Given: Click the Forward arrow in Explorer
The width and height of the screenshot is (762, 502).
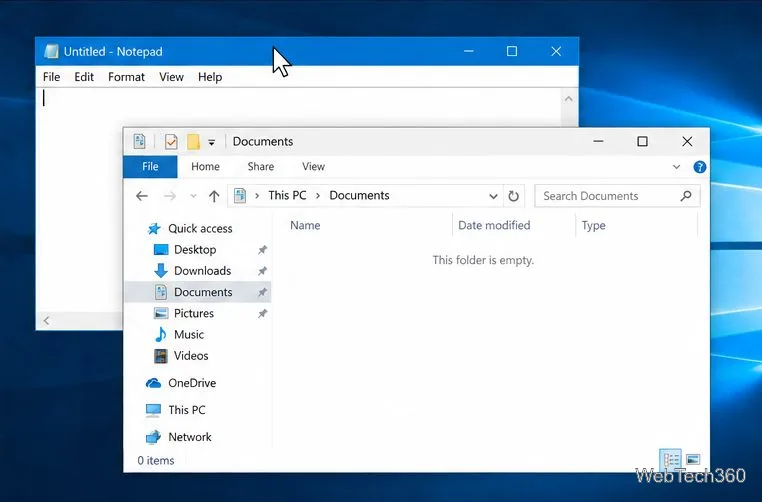Looking at the screenshot, I should click(170, 196).
